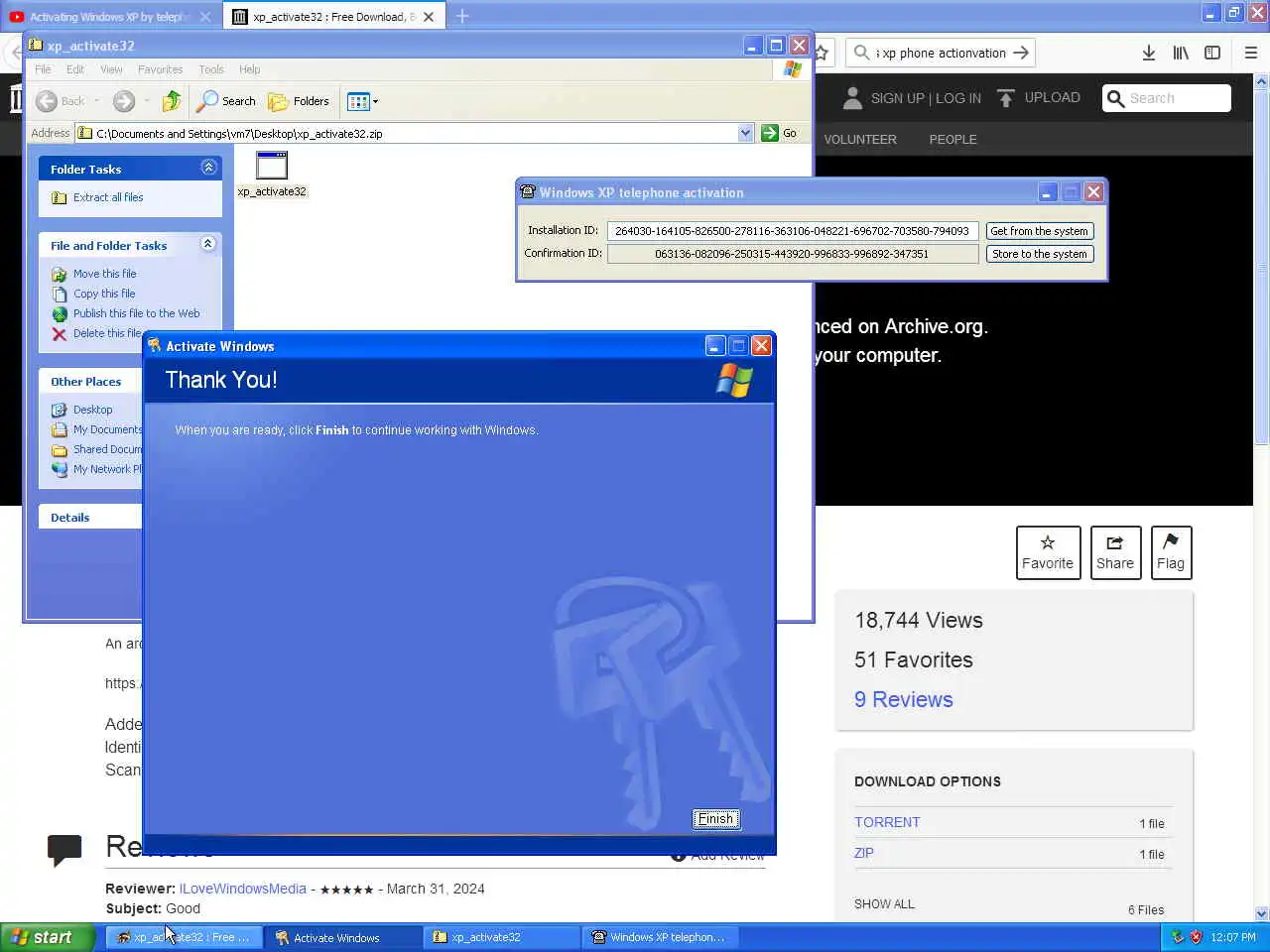The image size is (1270, 952).
Task: Click the Up folder icon in the explorer toolbar
Action: click(172, 101)
